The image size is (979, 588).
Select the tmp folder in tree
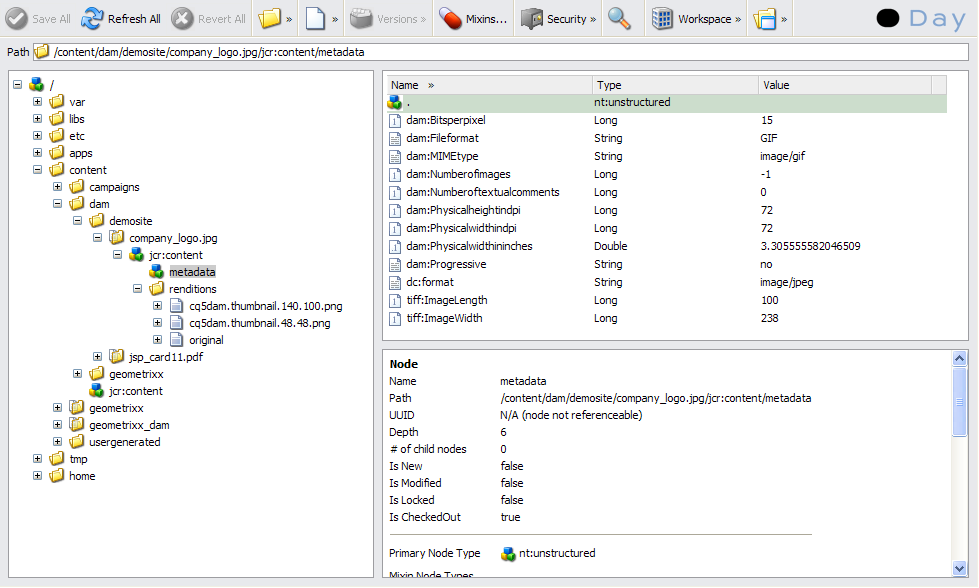pyautogui.click(x=78, y=459)
